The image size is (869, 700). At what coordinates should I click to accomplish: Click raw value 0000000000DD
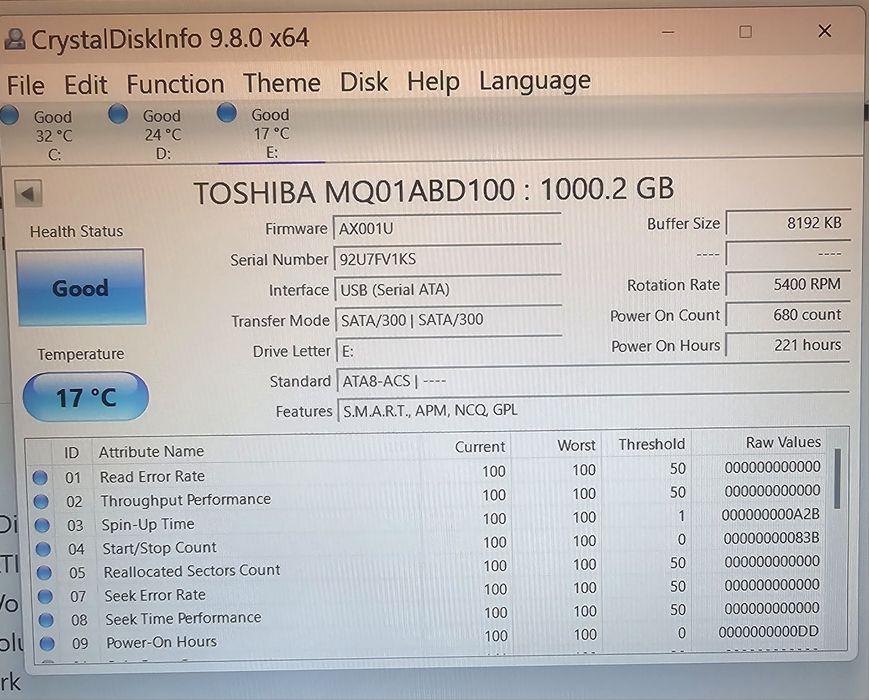tap(769, 631)
